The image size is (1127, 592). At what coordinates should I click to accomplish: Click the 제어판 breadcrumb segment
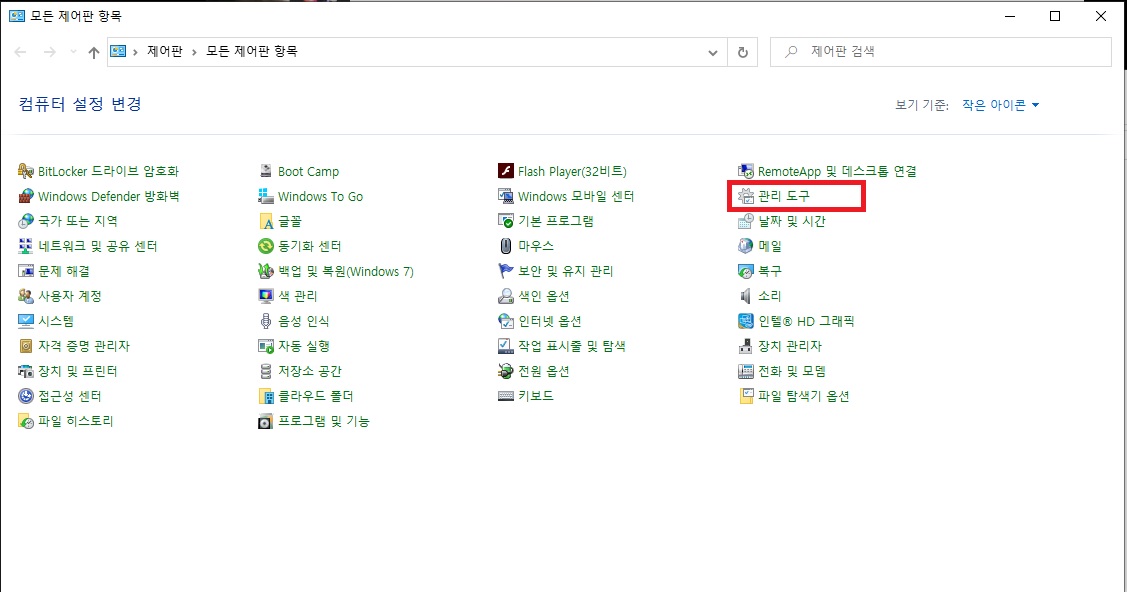tap(165, 52)
